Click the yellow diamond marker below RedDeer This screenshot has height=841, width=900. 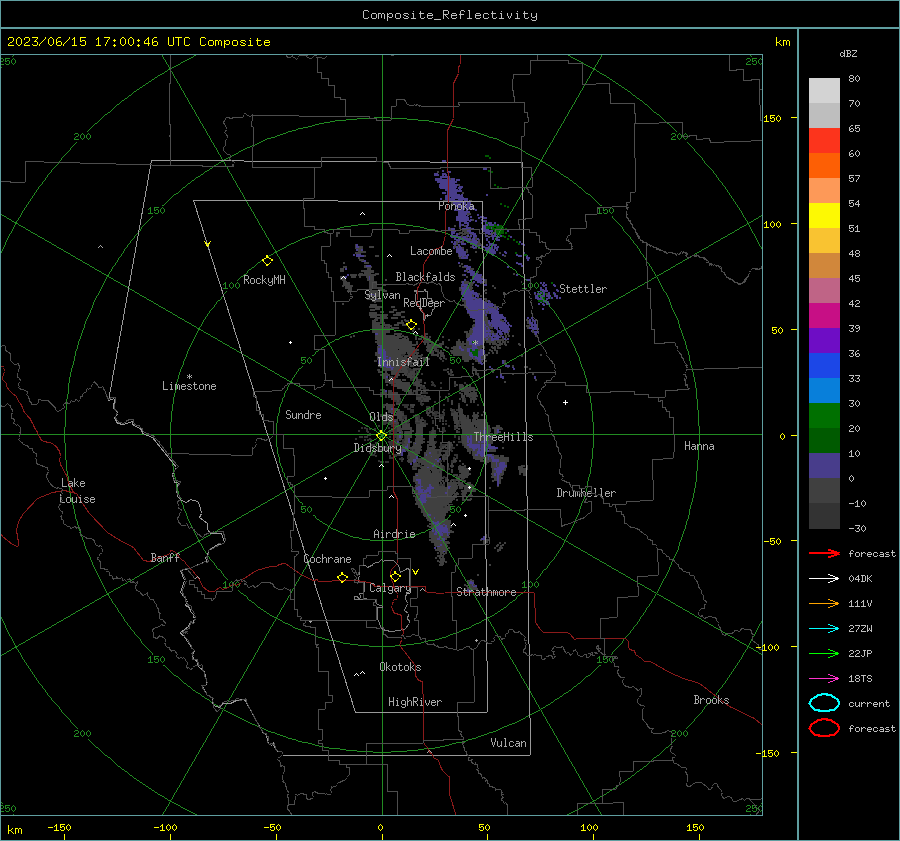pyautogui.click(x=411, y=325)
